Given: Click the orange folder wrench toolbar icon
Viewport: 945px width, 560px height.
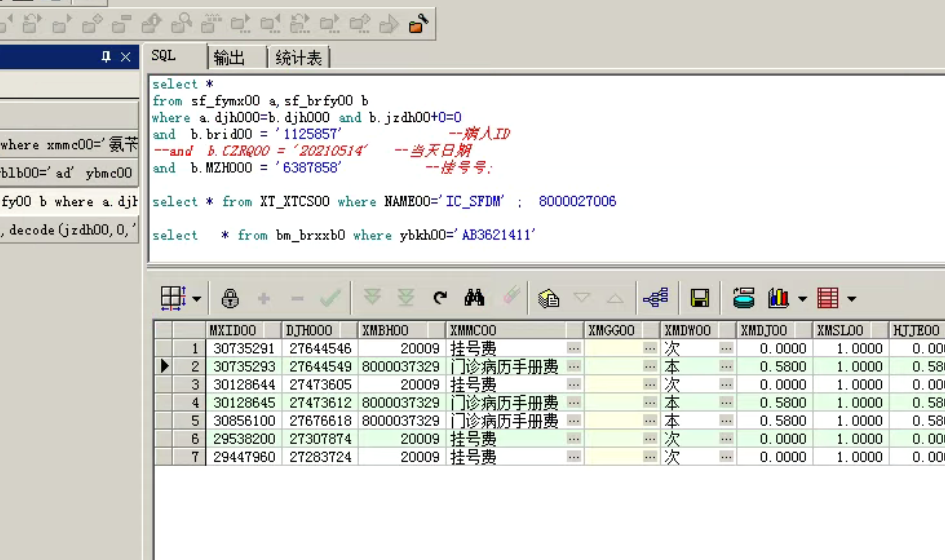Looking at the screenshot, I should (x=419, y=24).
